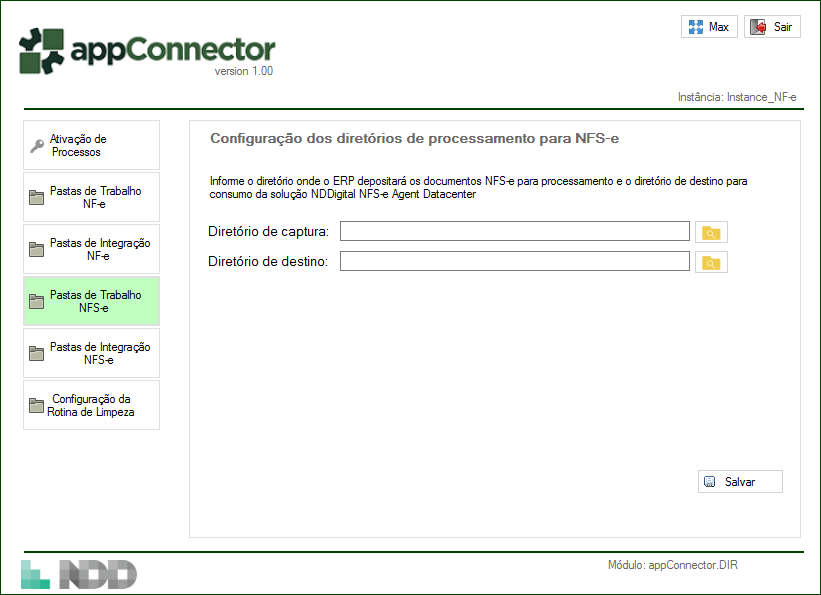Image resolution: width=821 pixels, height=595 pixels.
Task: Click the 'Instância: Instance_NF-e' label
Action: pyautogui.click(x=737, y=97)
